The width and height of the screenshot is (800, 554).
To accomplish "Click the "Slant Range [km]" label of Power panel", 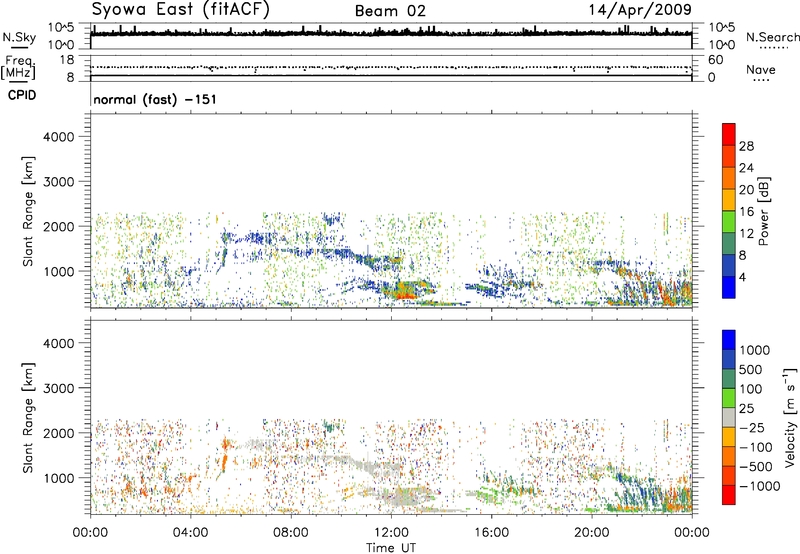I will [x=28, y=211].
